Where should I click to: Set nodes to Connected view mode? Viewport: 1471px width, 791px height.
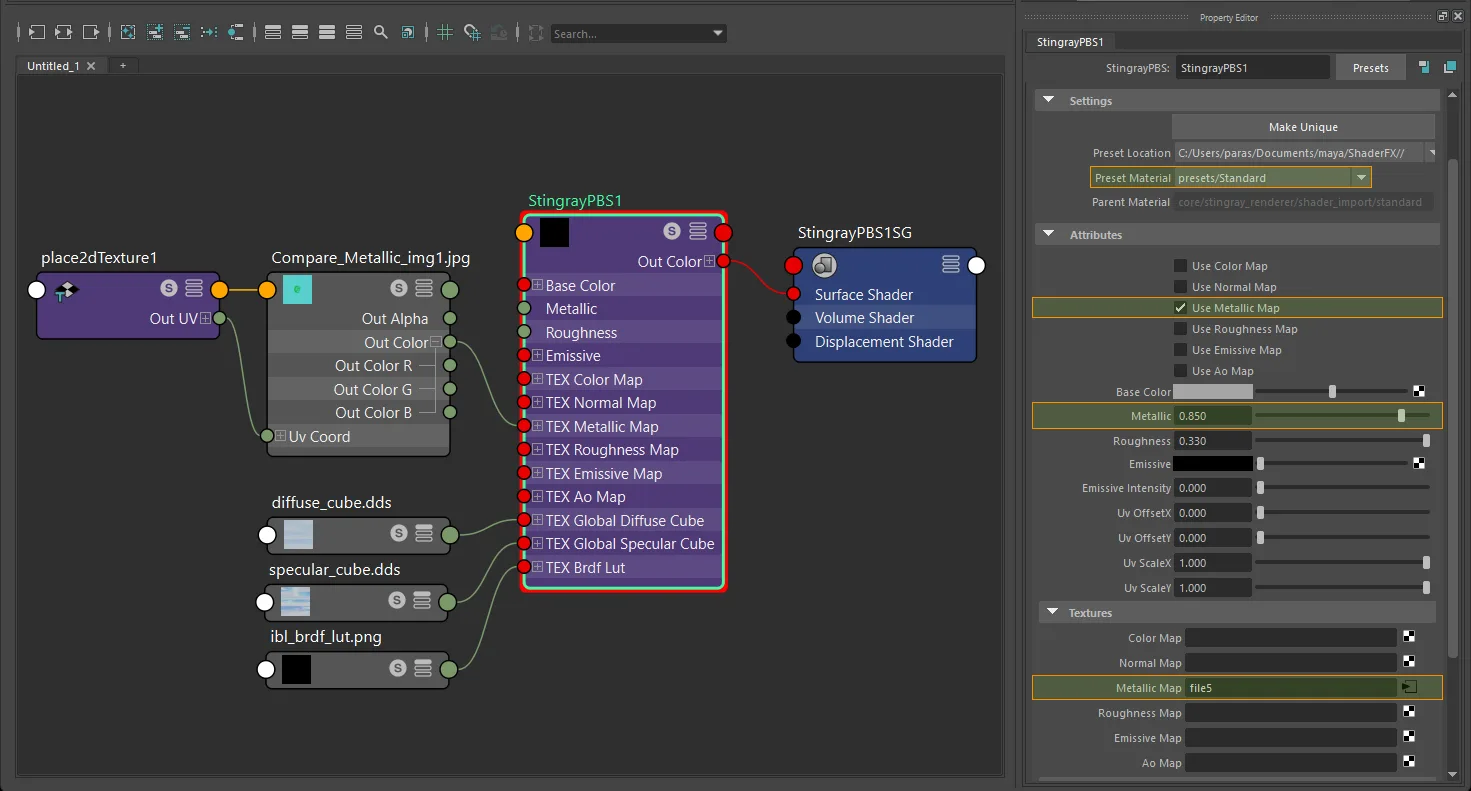pyautogui.click(x=300, y=33)
